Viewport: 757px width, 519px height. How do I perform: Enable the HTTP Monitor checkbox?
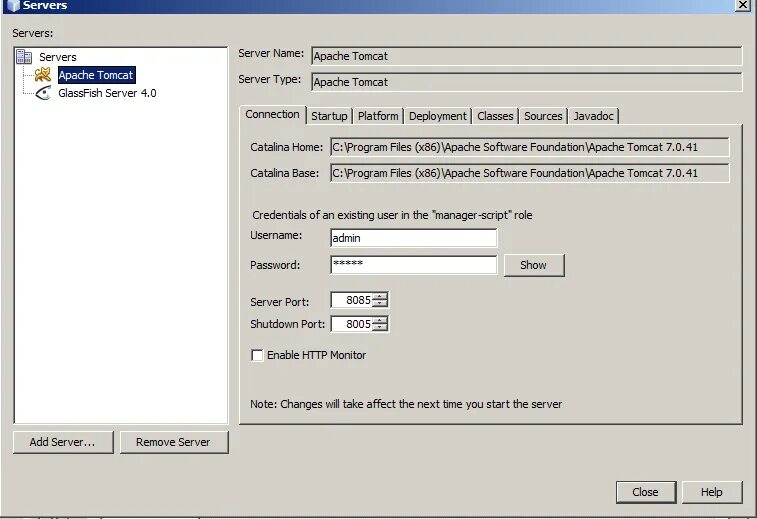pos(257,355)
